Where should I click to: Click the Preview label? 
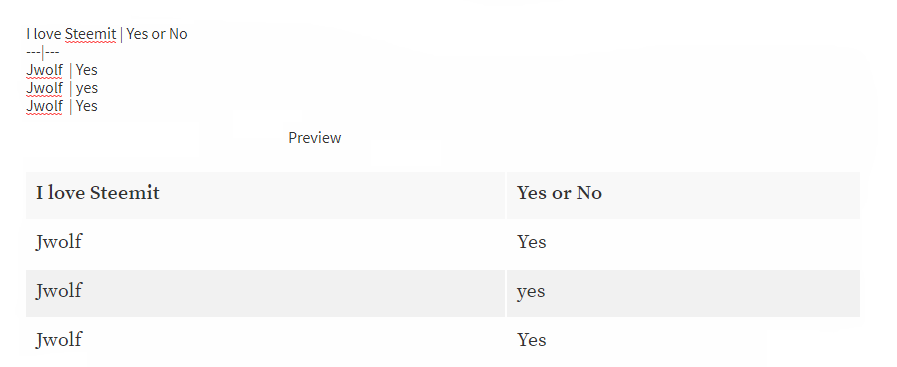pyautogui.click(x=315, y=138)
